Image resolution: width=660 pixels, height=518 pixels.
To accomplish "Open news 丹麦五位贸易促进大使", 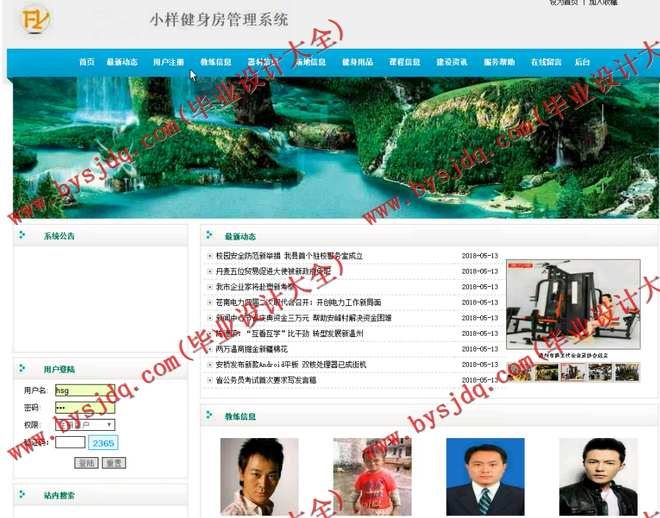I will 273,271.
